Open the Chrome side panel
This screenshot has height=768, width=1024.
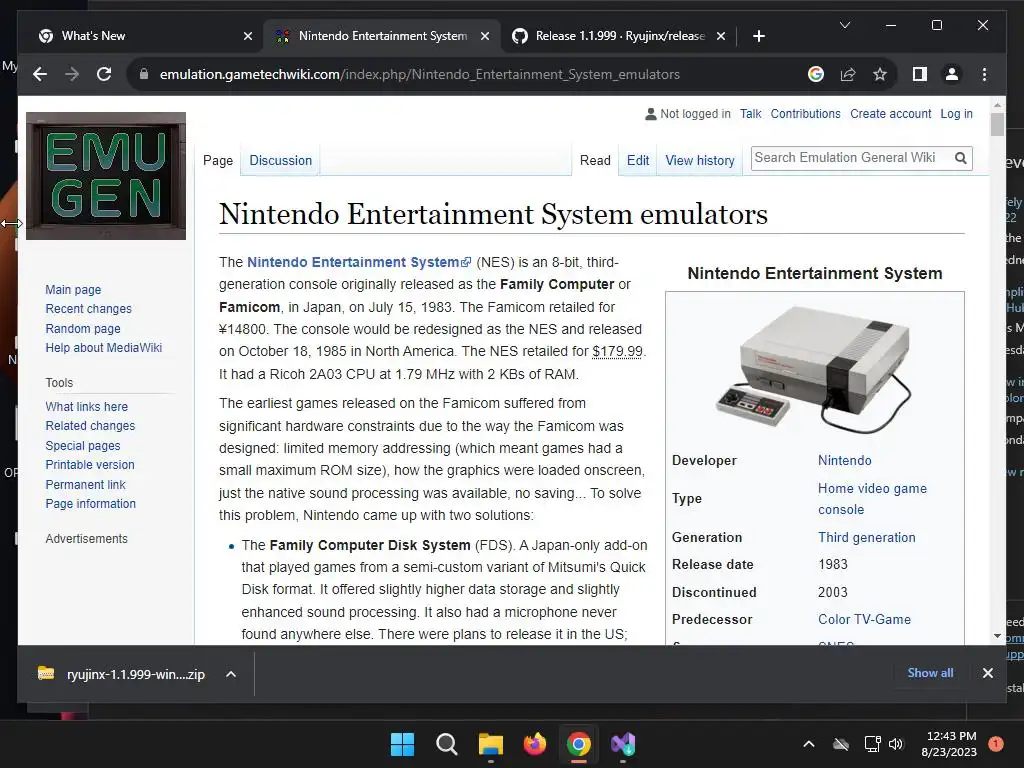click(920, 74)
